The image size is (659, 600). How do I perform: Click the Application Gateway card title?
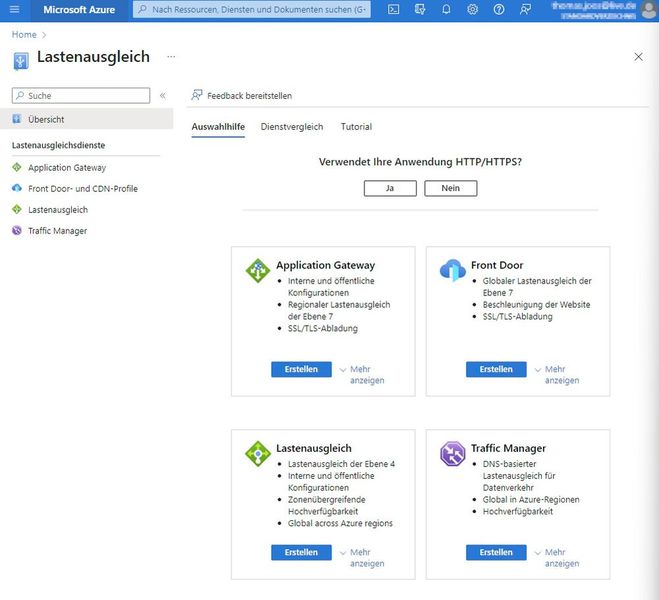click(x=325, y=265)
